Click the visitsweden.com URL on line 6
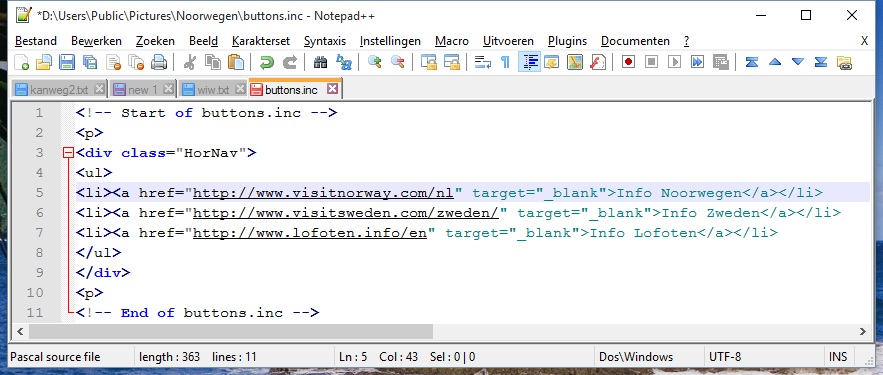This screenshot has width=883, height=375. [x=346, y=213]
